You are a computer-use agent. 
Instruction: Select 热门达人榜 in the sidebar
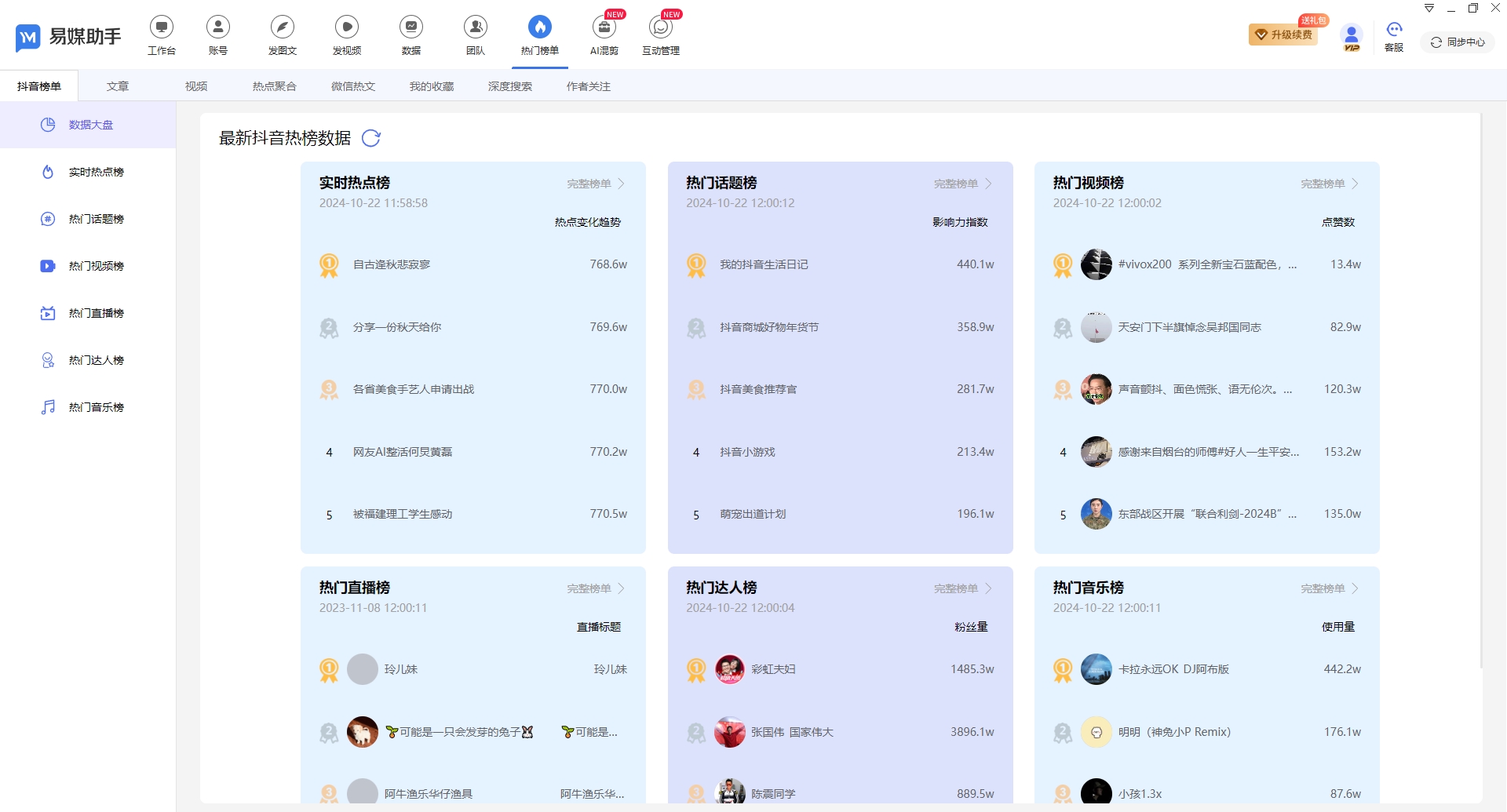96,360
